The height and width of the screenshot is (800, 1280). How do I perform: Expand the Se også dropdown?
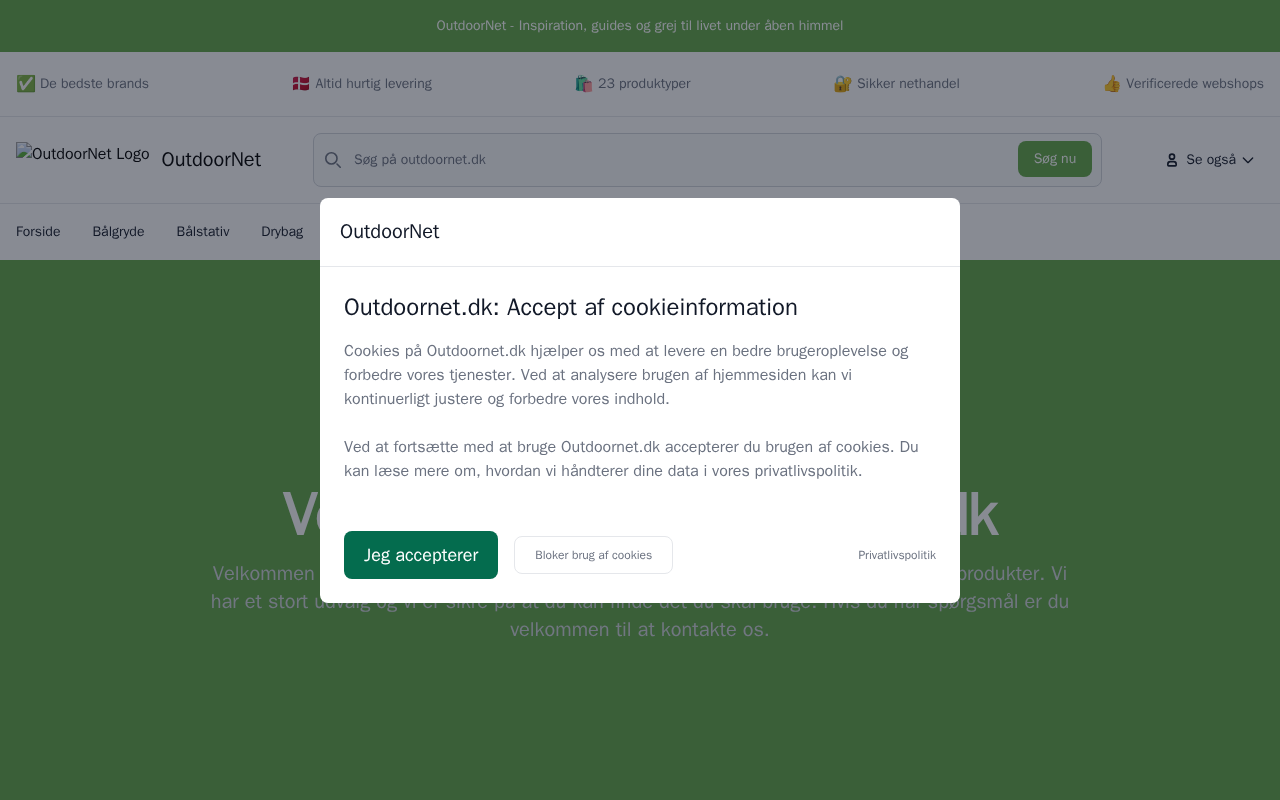(1210, 160)
